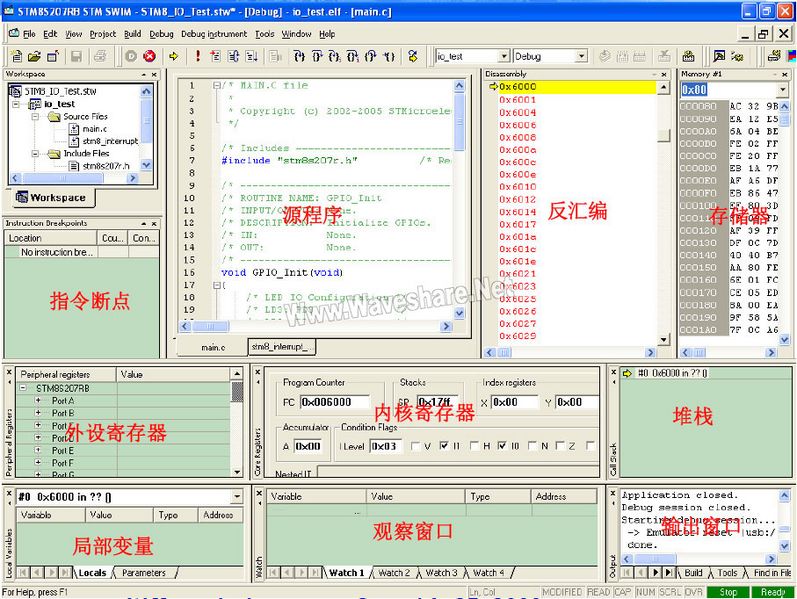Click the fifth brace step icon
The width and height of the screenshot is (797, 599).
point(371,56)
